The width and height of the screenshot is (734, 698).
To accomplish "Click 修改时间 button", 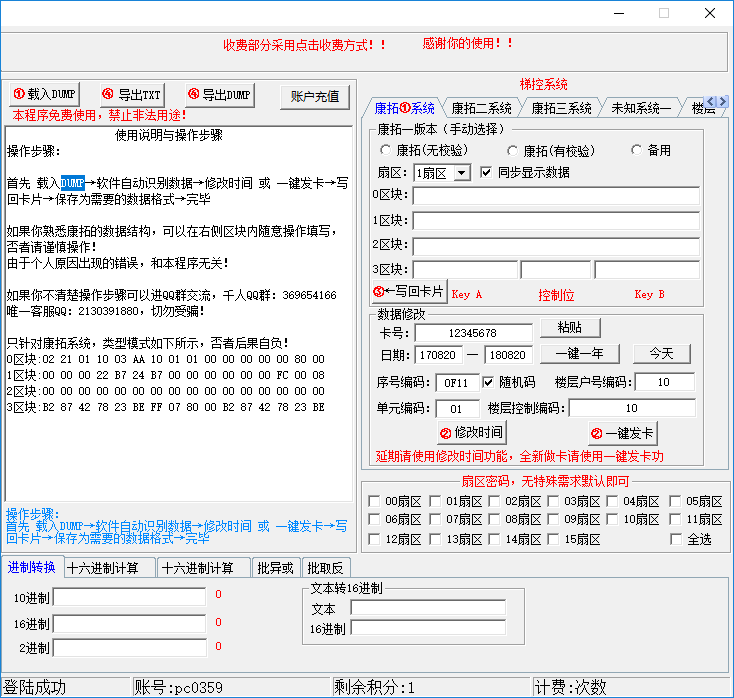I will [x=472, y=433].
